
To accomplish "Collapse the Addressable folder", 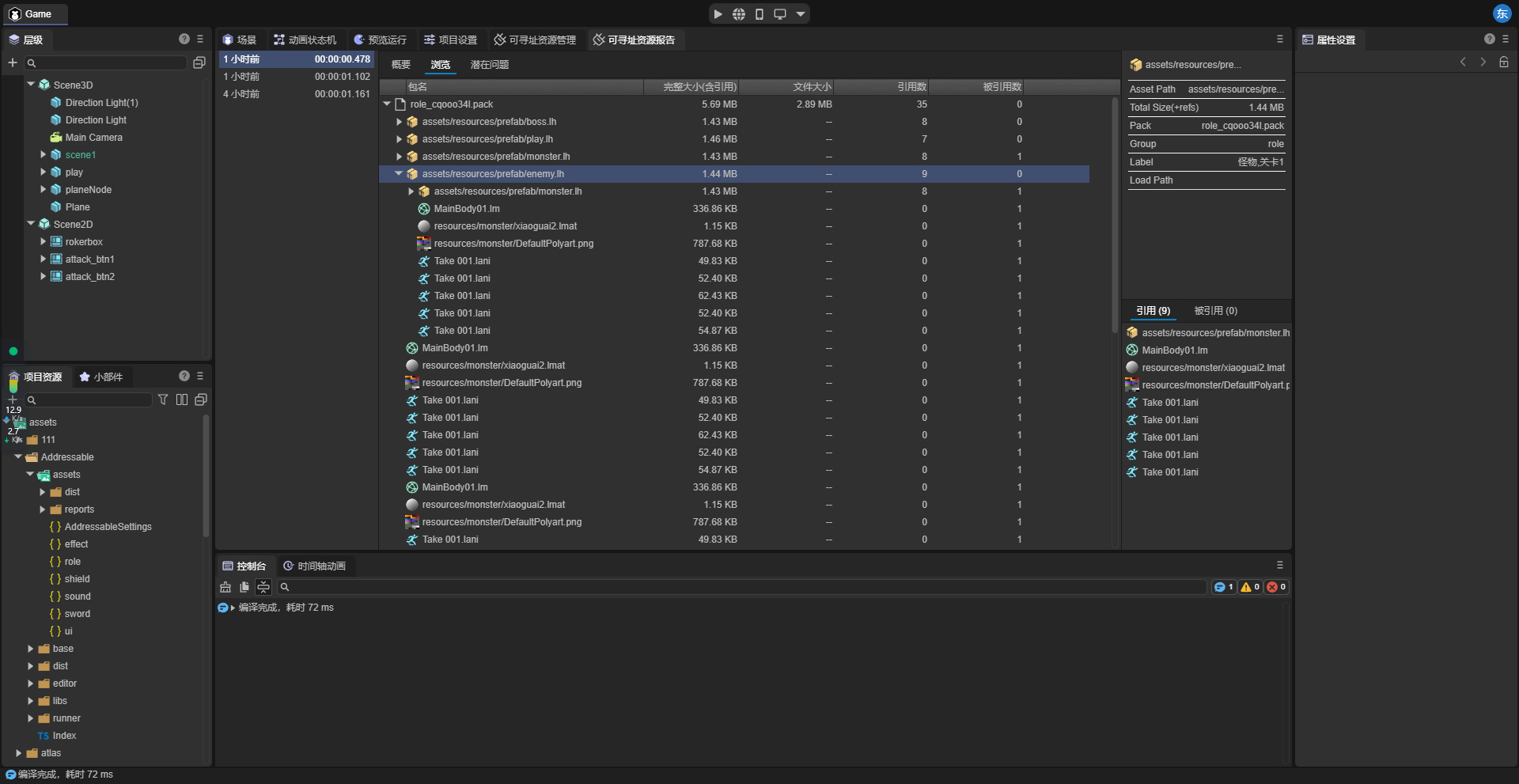I will pos(18,456).
